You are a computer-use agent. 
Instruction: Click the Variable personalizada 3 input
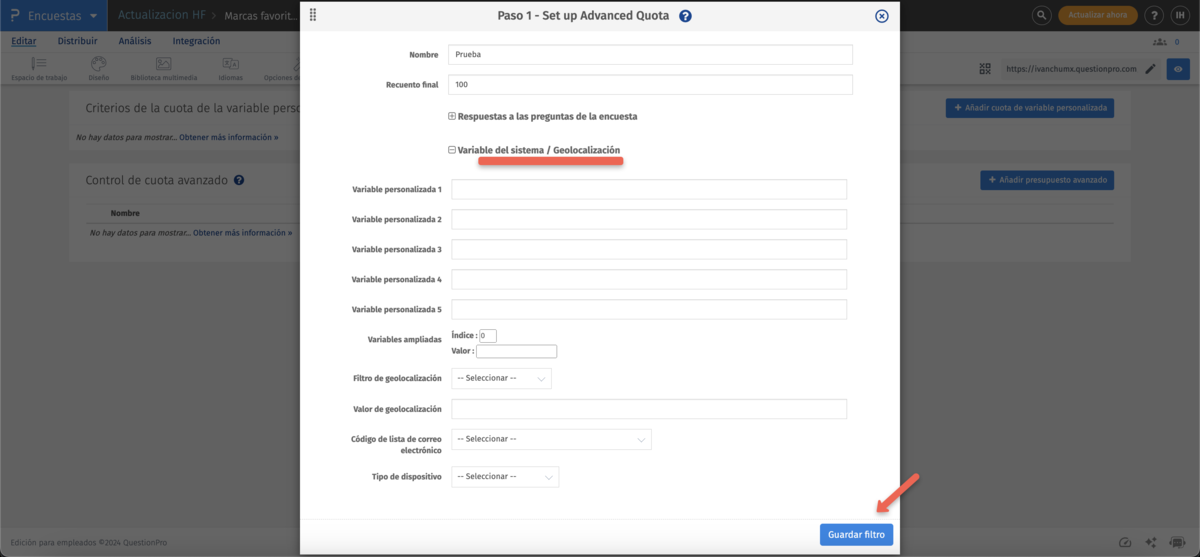(649, 249)
